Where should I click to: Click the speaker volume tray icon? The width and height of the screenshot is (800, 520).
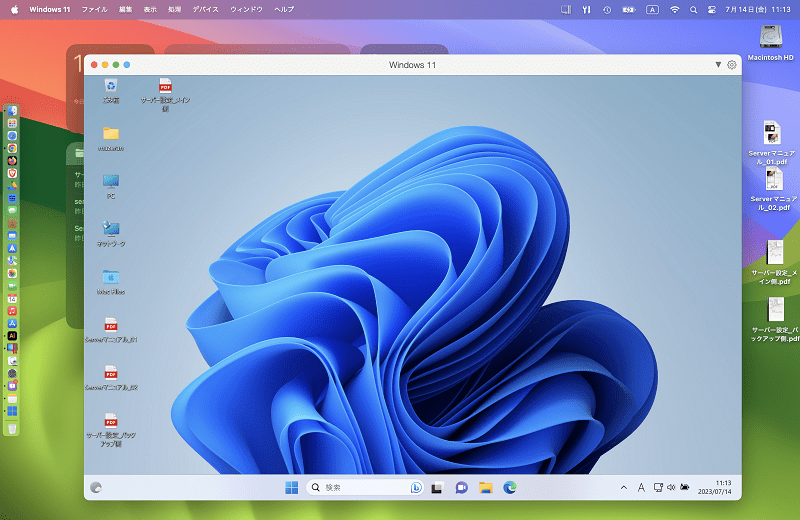(x=671, y=488)
